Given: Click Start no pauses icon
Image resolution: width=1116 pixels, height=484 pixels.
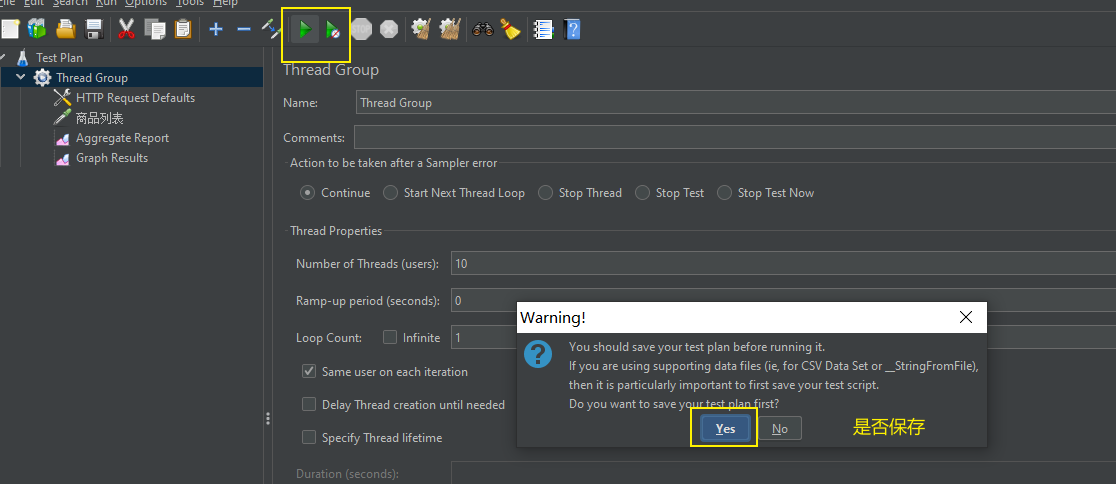Looking at the screenshot, I should (x=332, y=30).
